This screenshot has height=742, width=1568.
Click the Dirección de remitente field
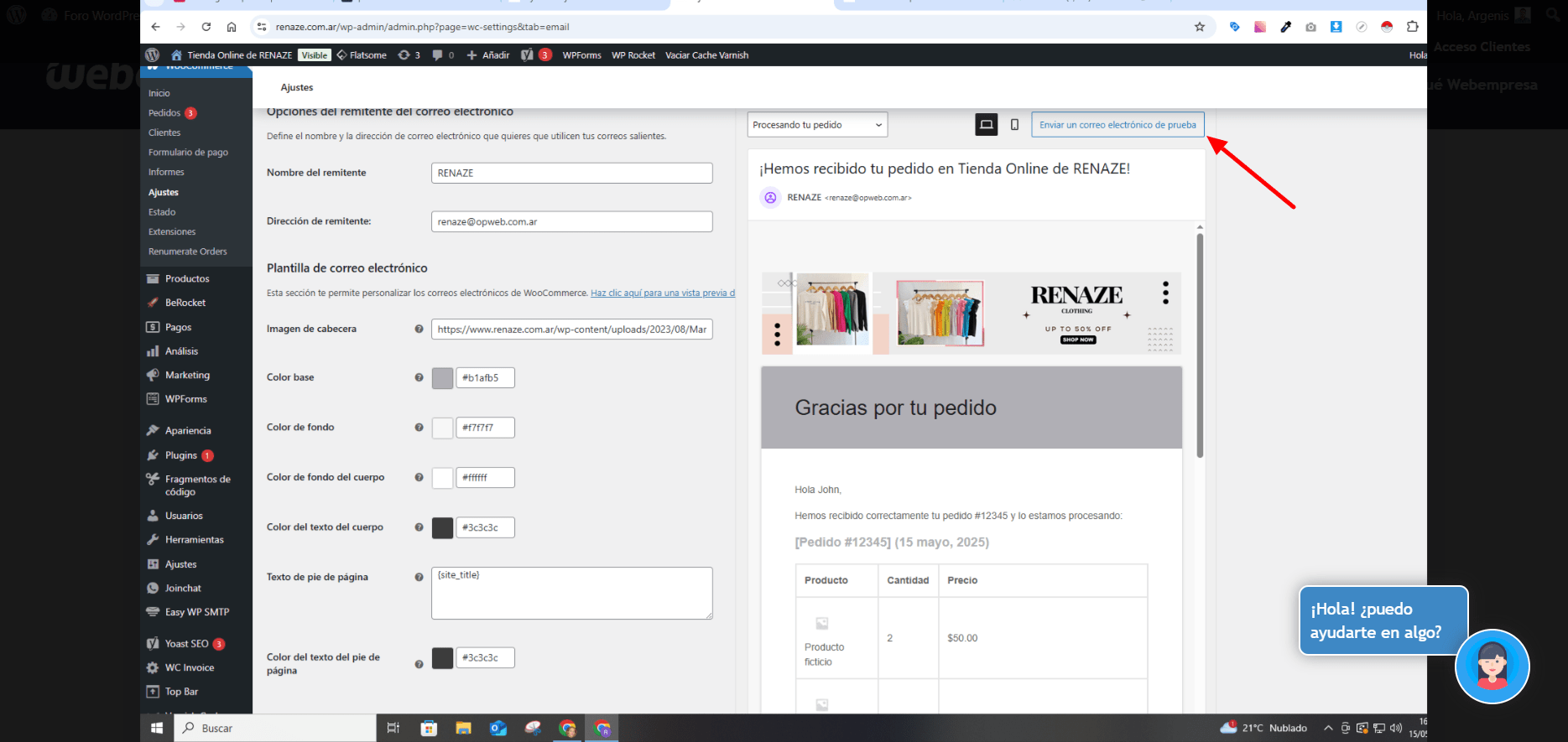pyautogui.click(x=572, y=221)
